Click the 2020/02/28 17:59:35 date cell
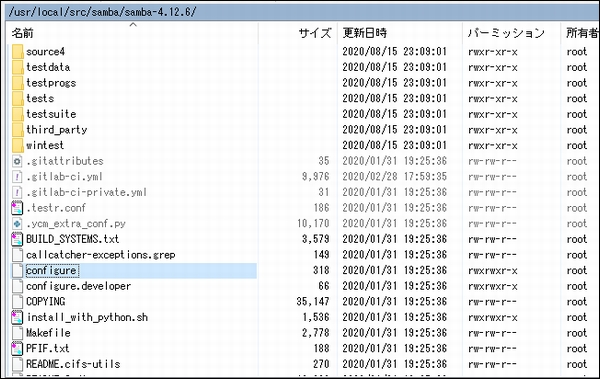Viewport: 600px width, 379px height. click(395, 177)
